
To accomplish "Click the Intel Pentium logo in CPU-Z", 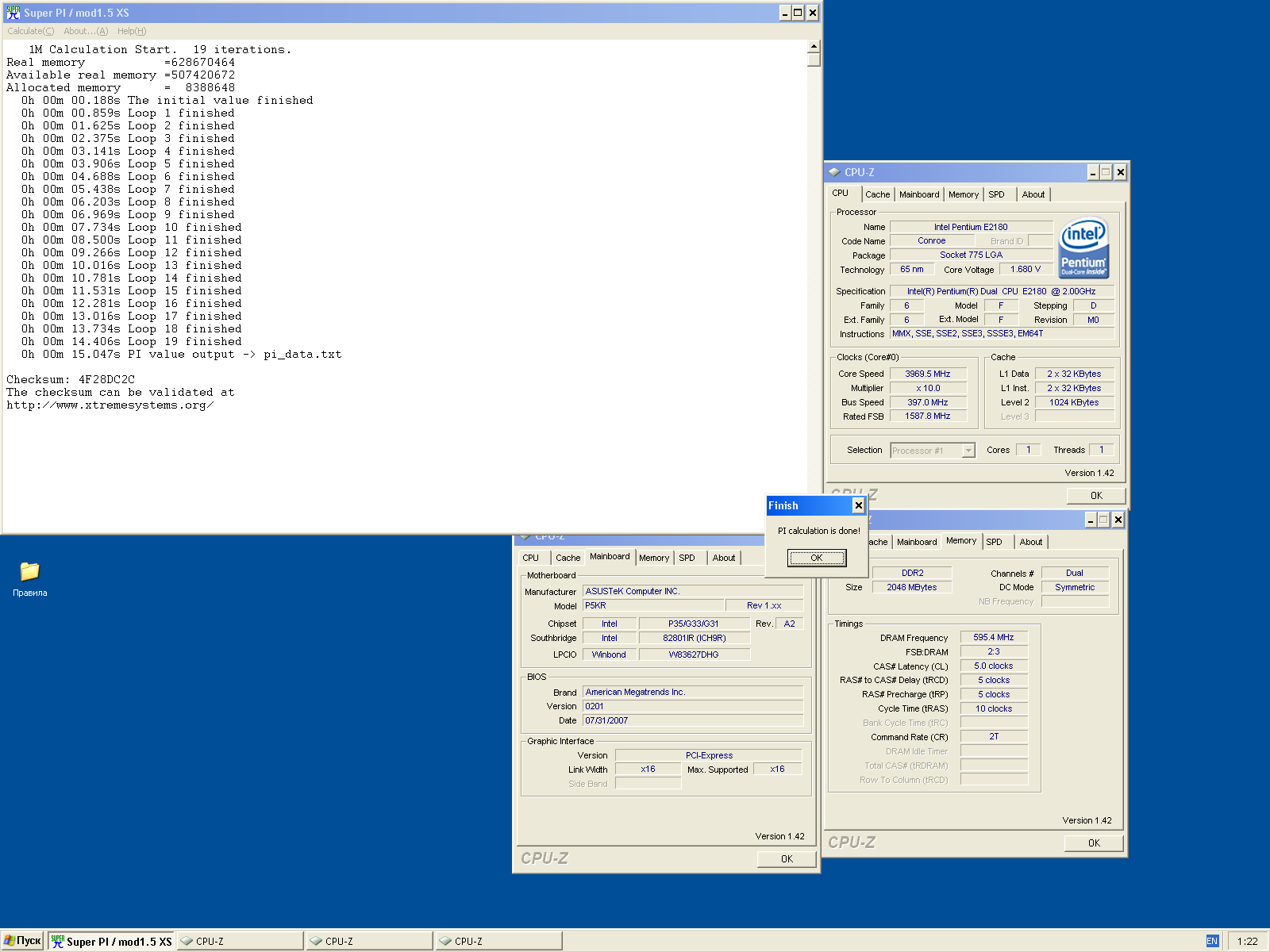I will click(x=1083, y=248).
